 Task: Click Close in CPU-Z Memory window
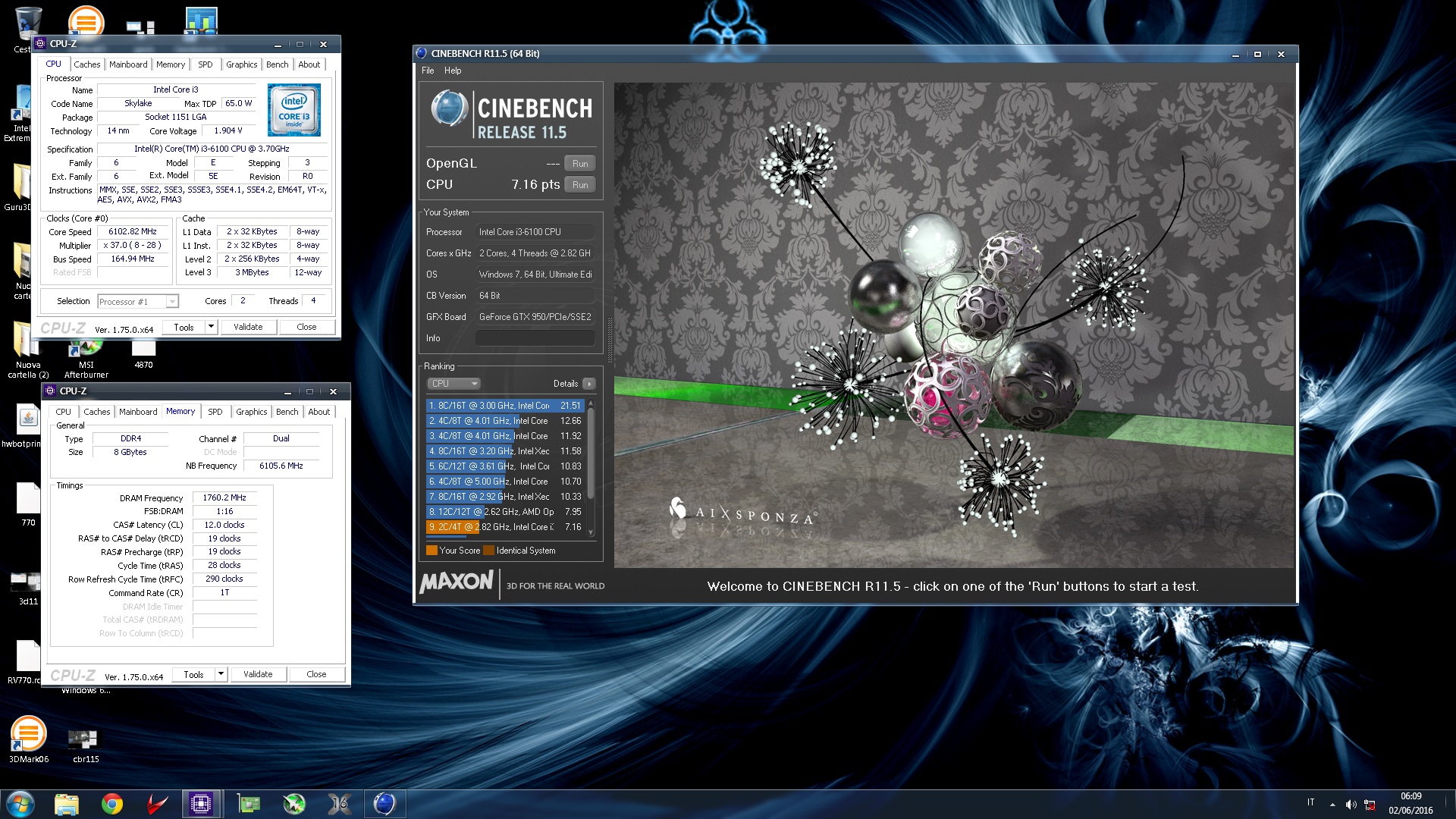tap(316, 674)
